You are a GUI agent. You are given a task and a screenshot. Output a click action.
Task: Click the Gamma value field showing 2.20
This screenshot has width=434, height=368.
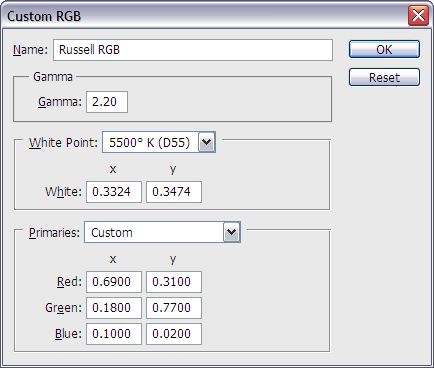click(107, 102)
